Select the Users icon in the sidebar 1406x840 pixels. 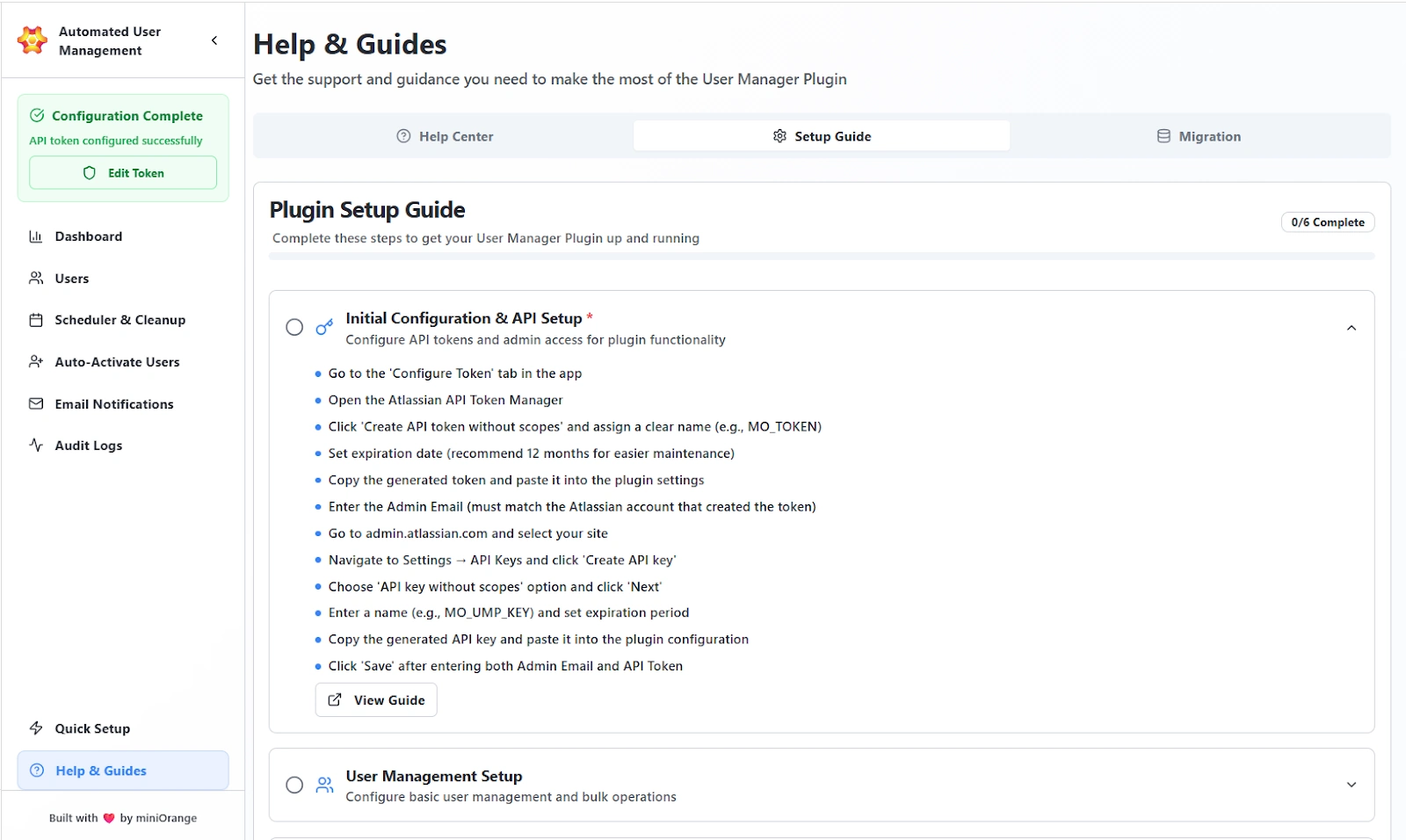pos(36,278)
